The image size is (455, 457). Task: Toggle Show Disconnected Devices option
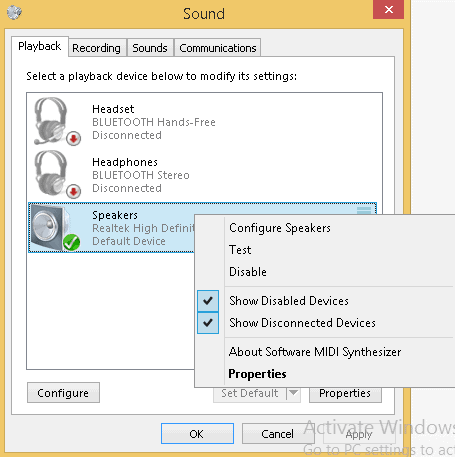click(302, 323)
